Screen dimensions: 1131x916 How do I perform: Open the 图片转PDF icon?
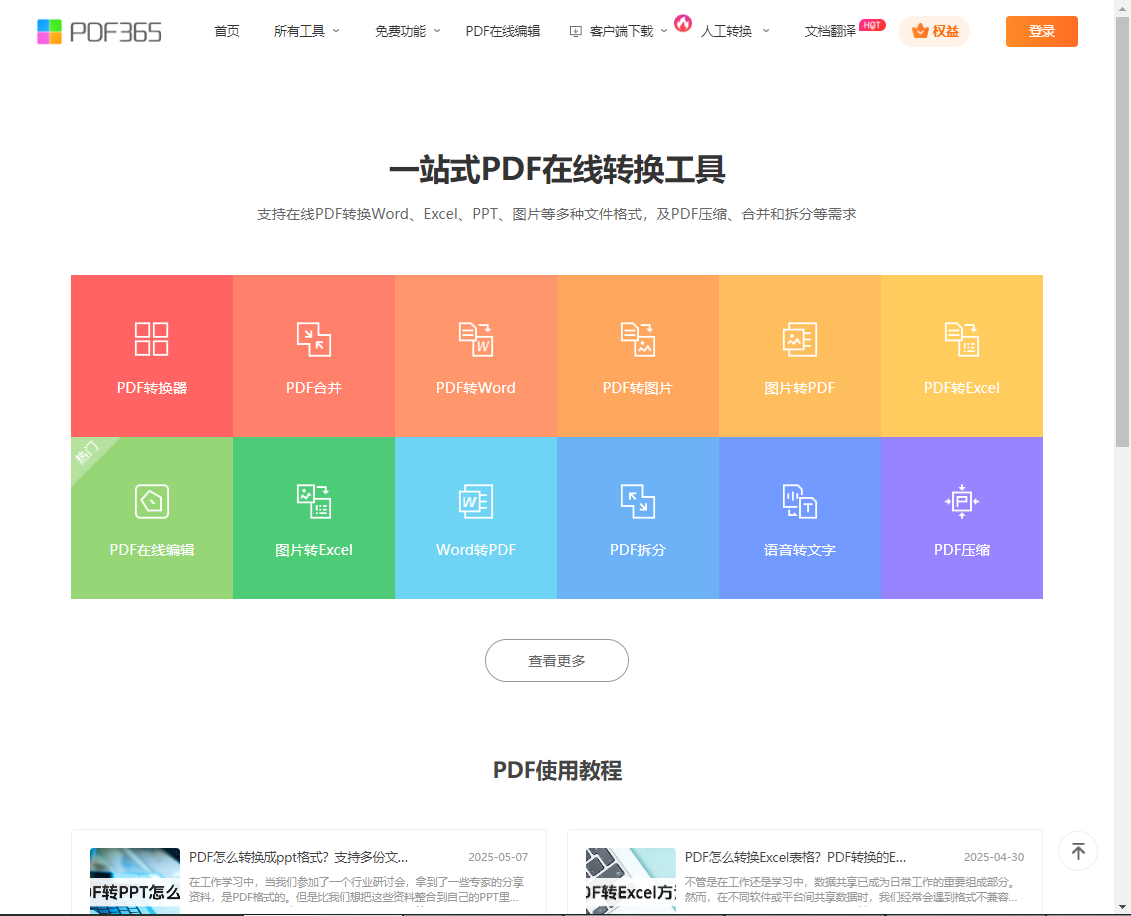[800, 339]
